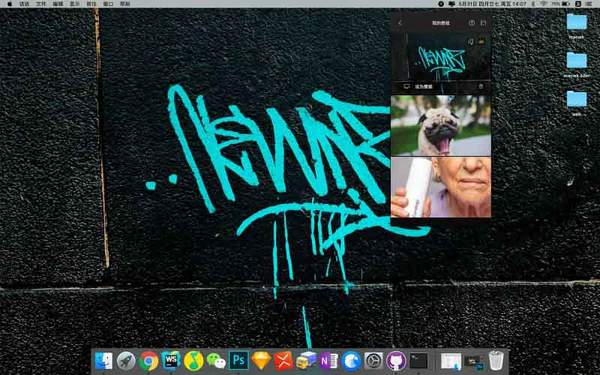Select the pug dog photo thumbnail
This screenshot has width=600, height=375.
click(441, 125)
